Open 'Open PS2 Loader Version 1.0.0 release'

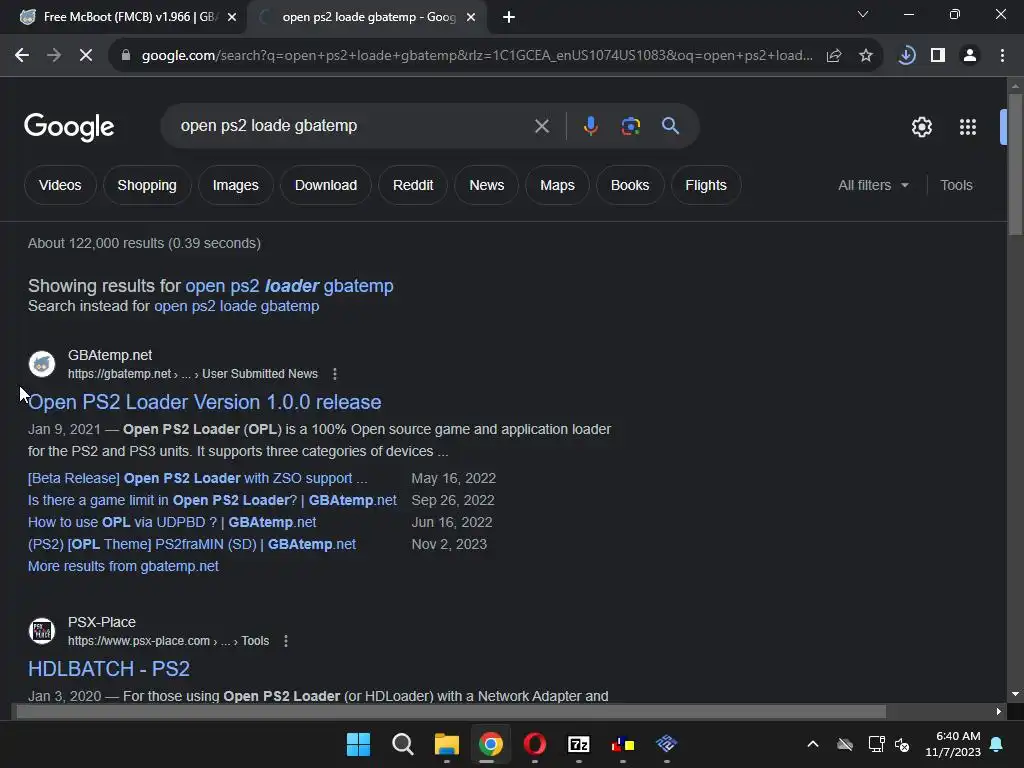[204, 402]
